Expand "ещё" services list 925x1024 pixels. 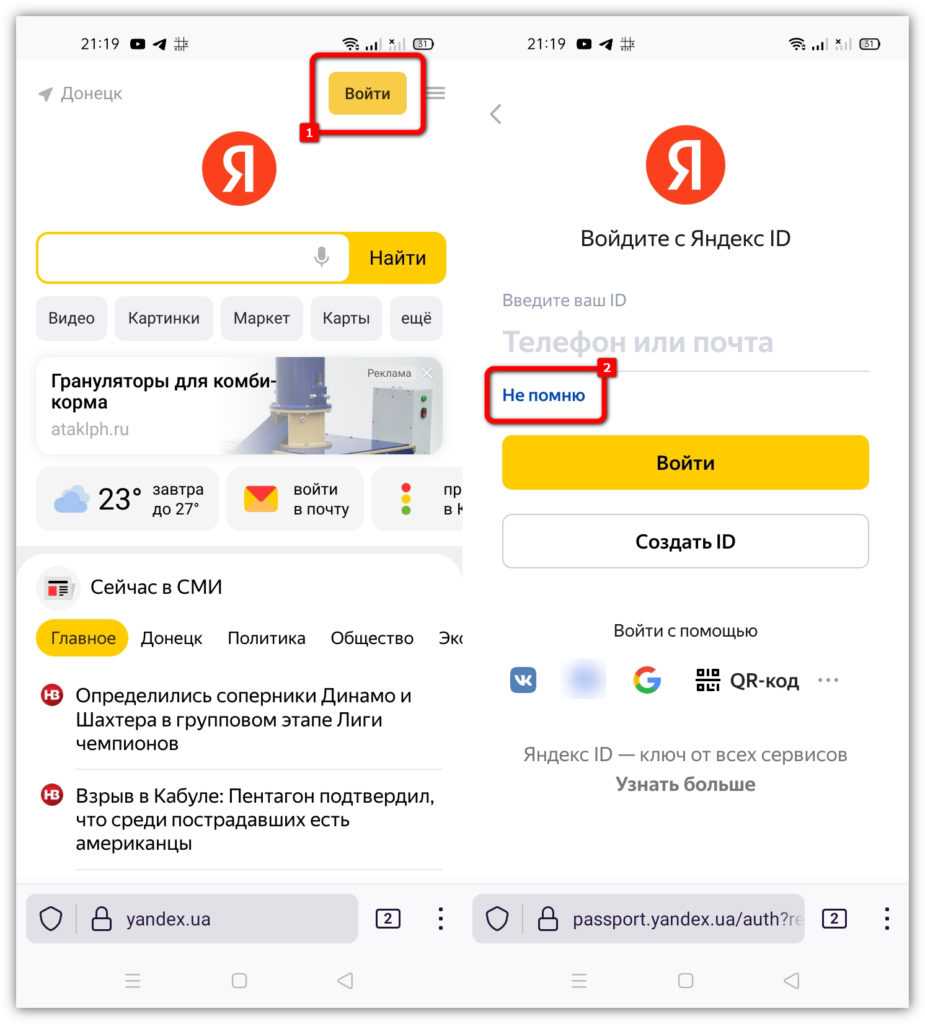click(416, 319)
